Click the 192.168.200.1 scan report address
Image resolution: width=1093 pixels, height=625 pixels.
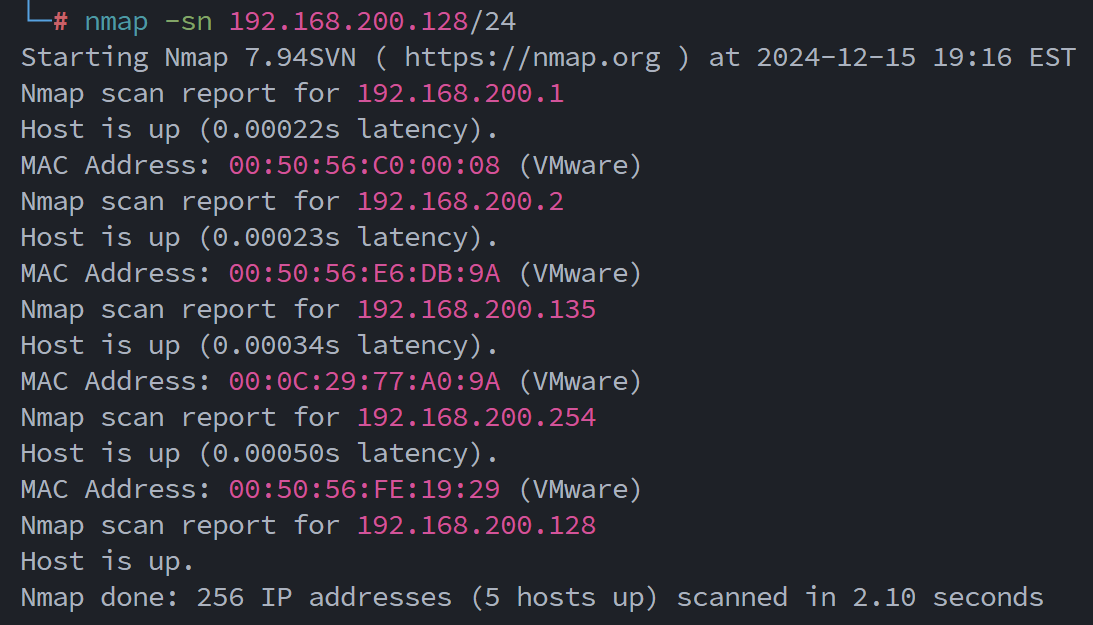coord(460,93)
